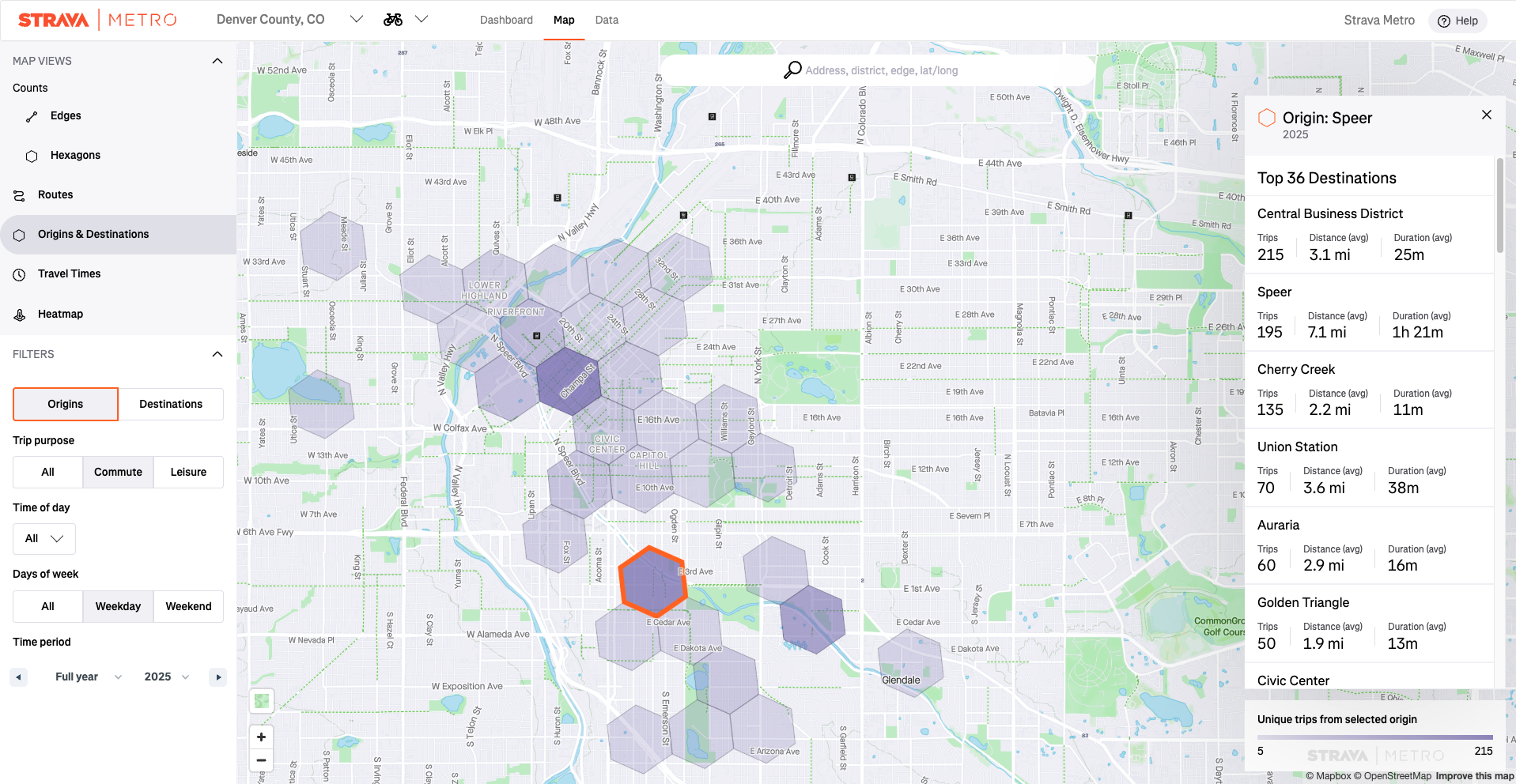Image resolution: width=1516 pixels, height=784 pixels.
Task: Open the Data tab
Action: pyautogui.click(x=607, y=21)
